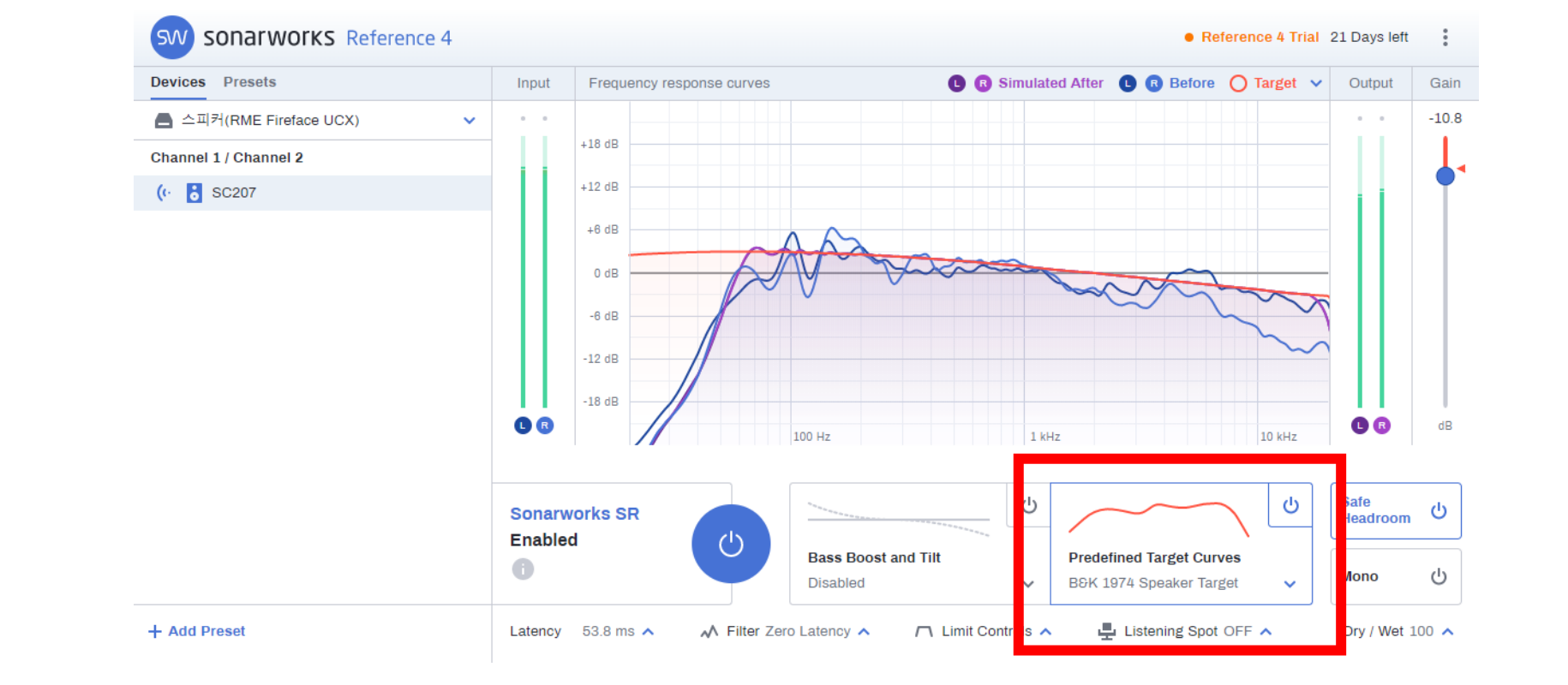1568x685 pixels.
Task: Switch to the Devices tab
Action: coord(178,82)
